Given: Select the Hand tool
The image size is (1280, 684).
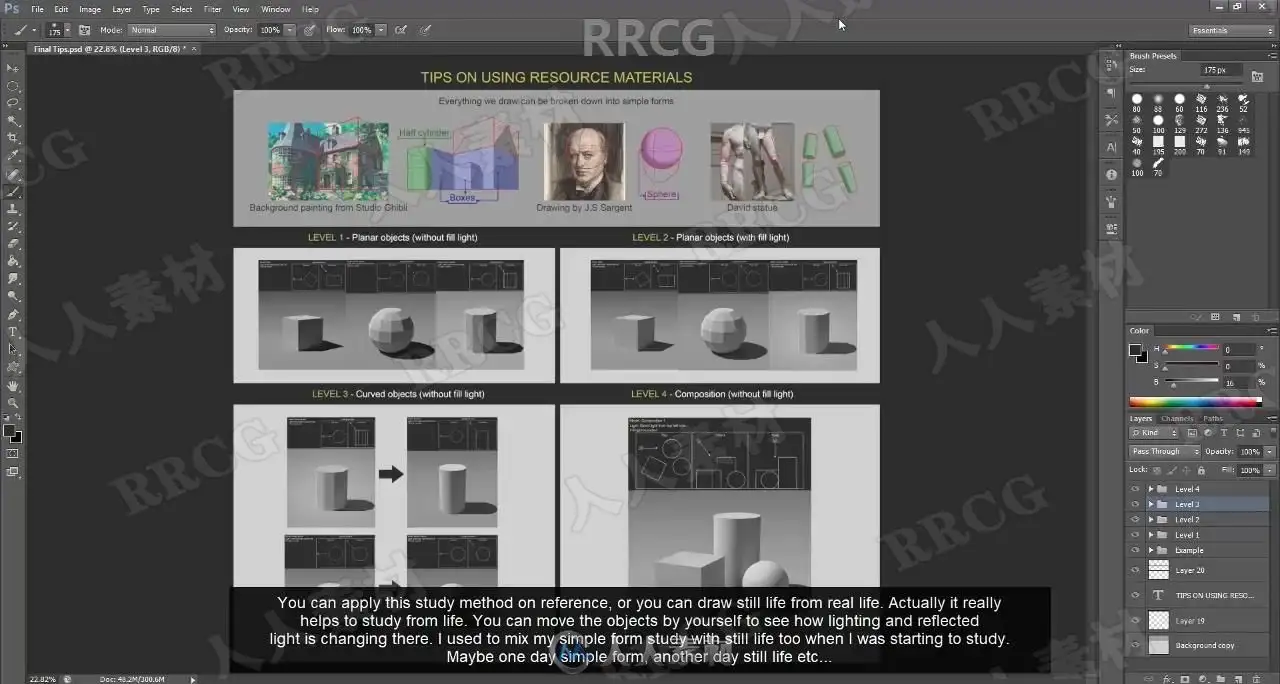Looking at the screenshot, I should [13, 385].
